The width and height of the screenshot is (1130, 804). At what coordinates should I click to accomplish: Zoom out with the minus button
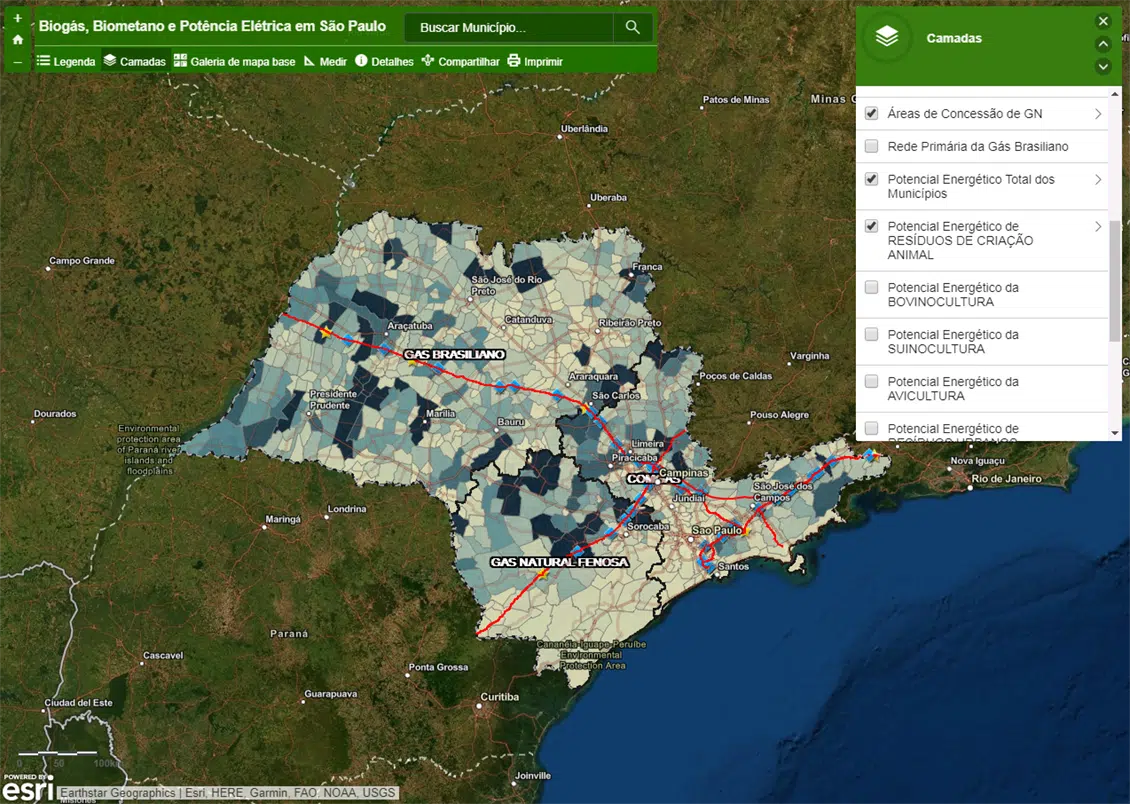[18, 62]
